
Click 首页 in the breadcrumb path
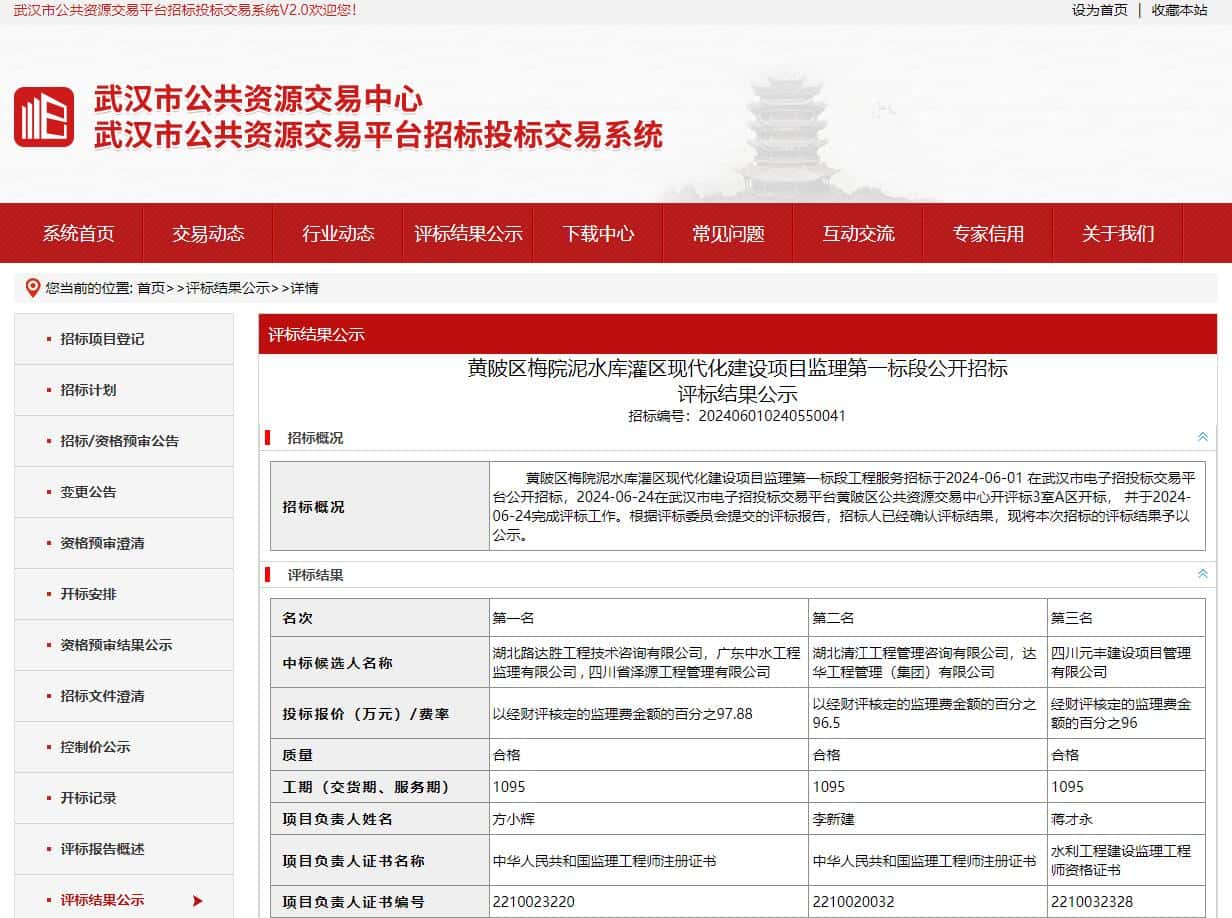pyautogui.click(x=151, y=288)
